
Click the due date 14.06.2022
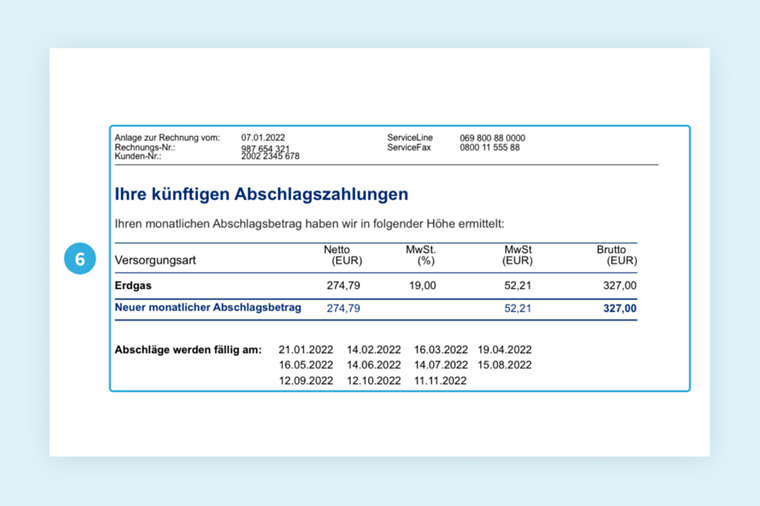pyautogui.click(x=374, y=365)
